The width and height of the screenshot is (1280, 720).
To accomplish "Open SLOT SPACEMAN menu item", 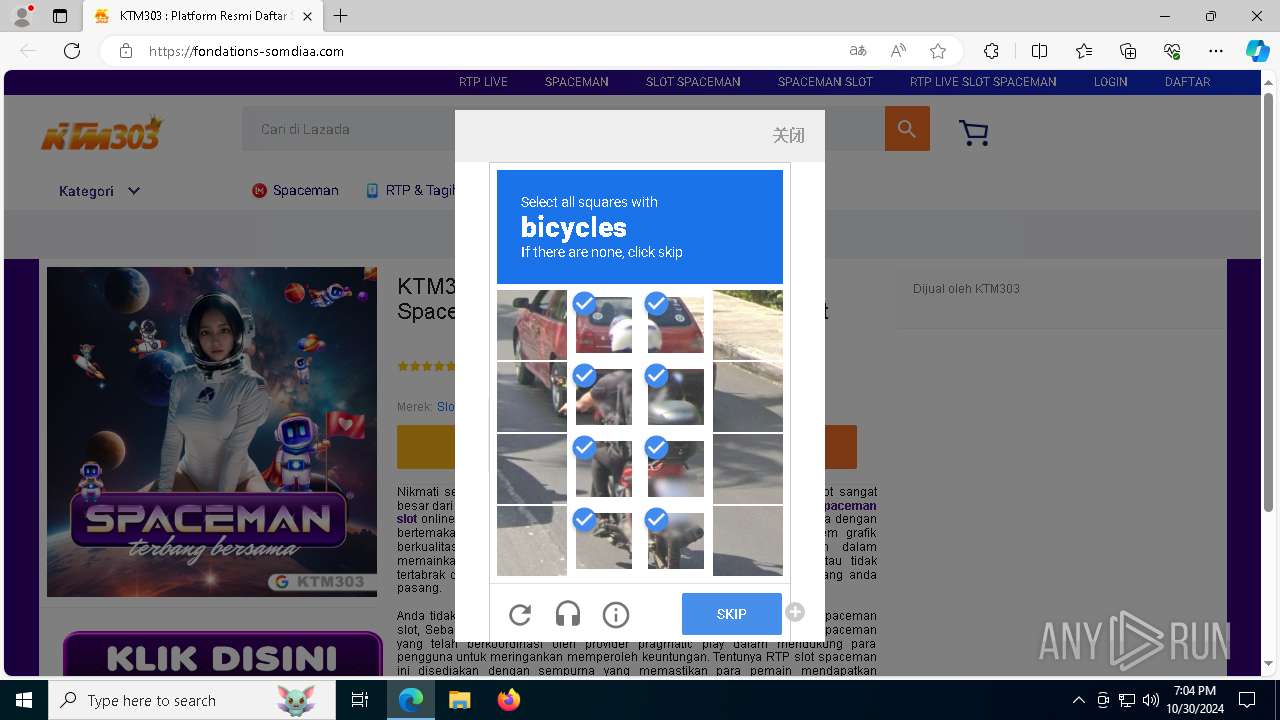I will point(693,82).
